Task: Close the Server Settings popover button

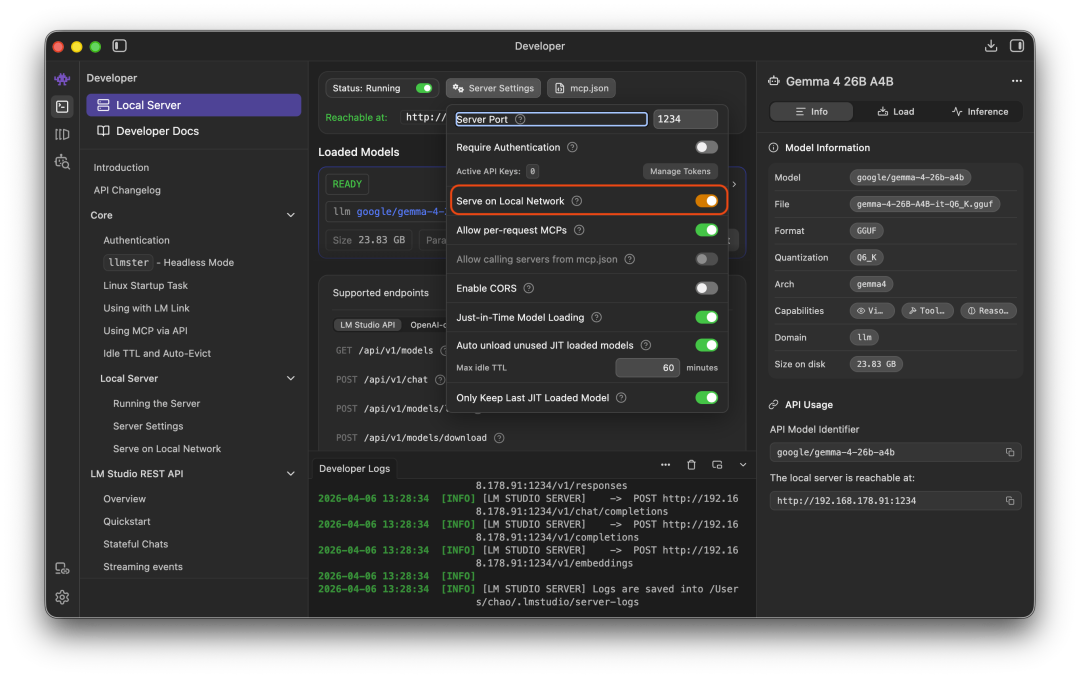Action: [493, 88]
